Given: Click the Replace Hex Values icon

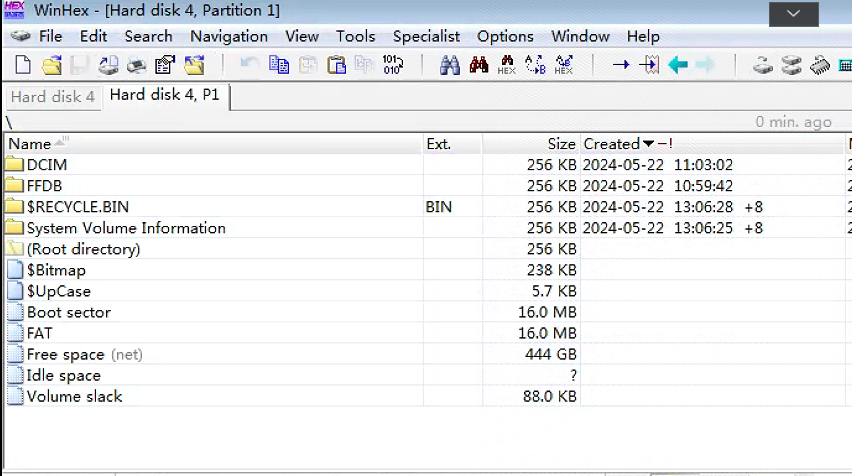Looking at the screenshot, I should [x=563, y=65].
